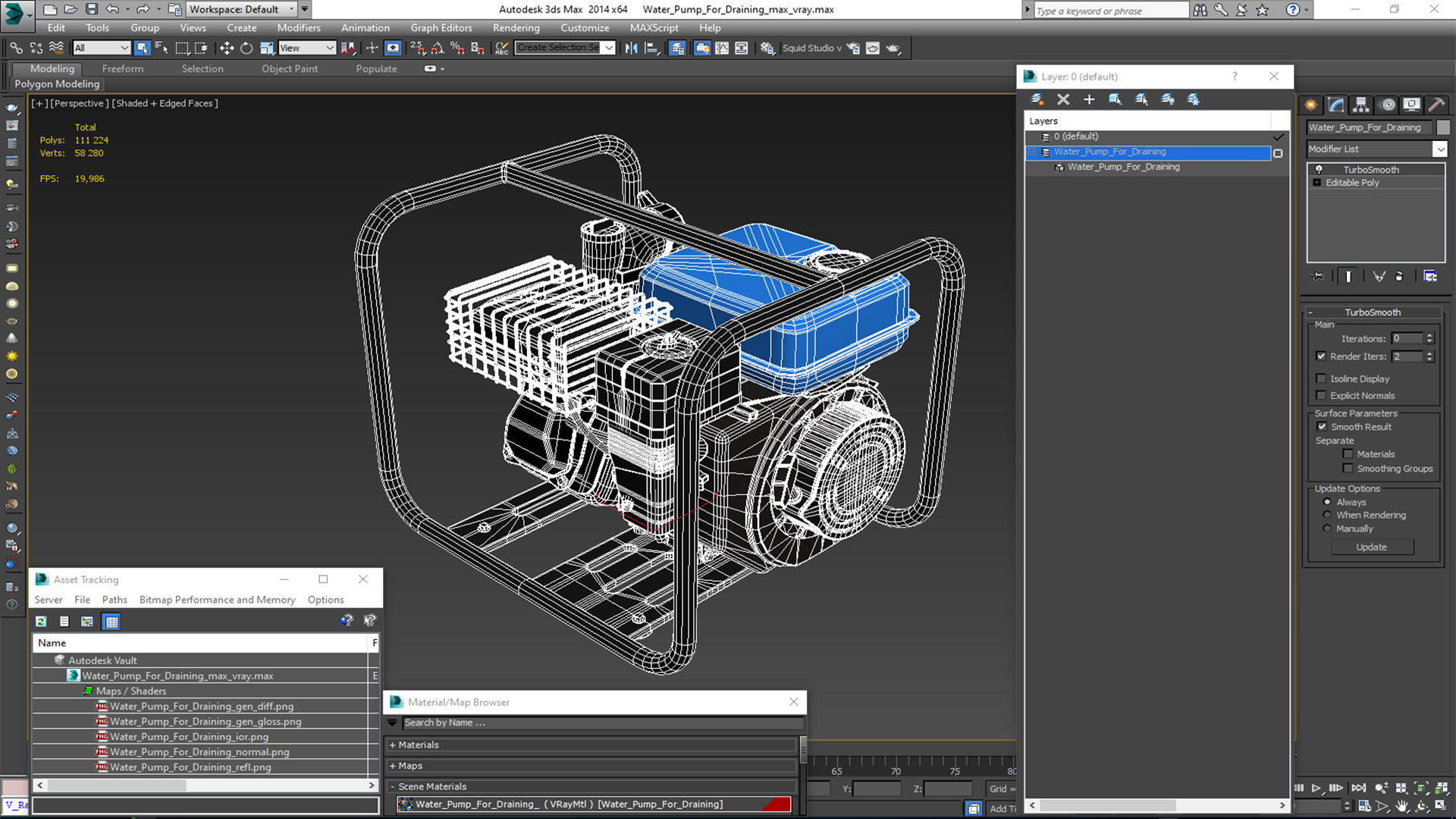1456x819 pixels.
Task: Enable Separate by Smoothing Groups checkbox
Action: pyautogui.click(x=1348, y=469)
